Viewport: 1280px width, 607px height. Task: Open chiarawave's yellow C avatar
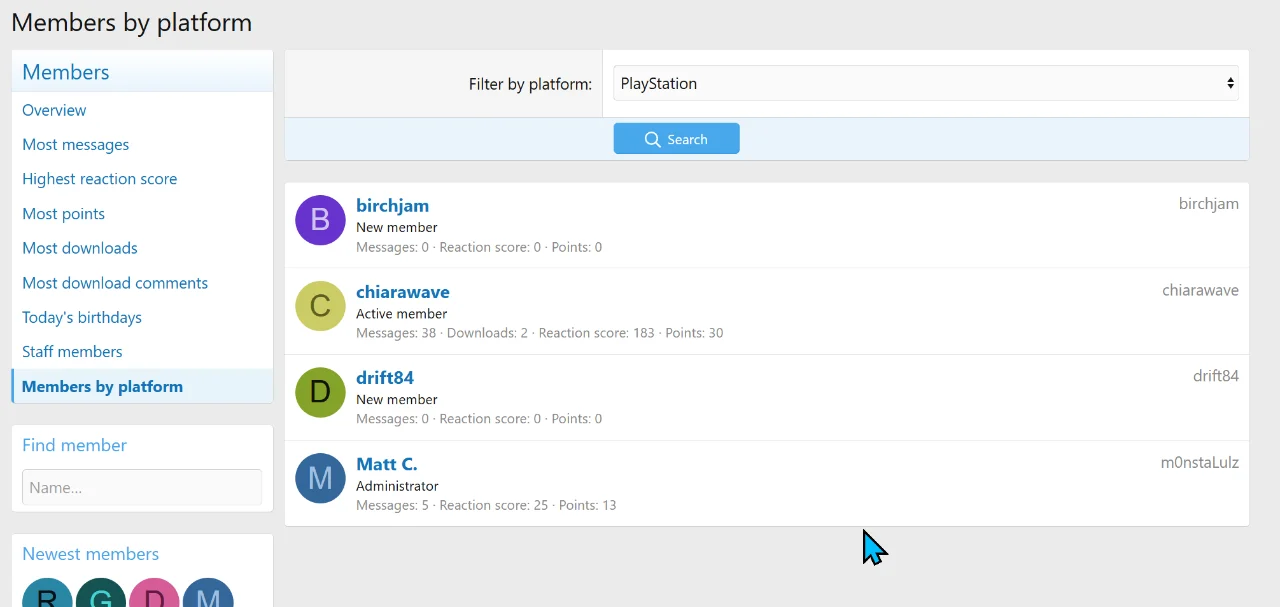(320, 306)
